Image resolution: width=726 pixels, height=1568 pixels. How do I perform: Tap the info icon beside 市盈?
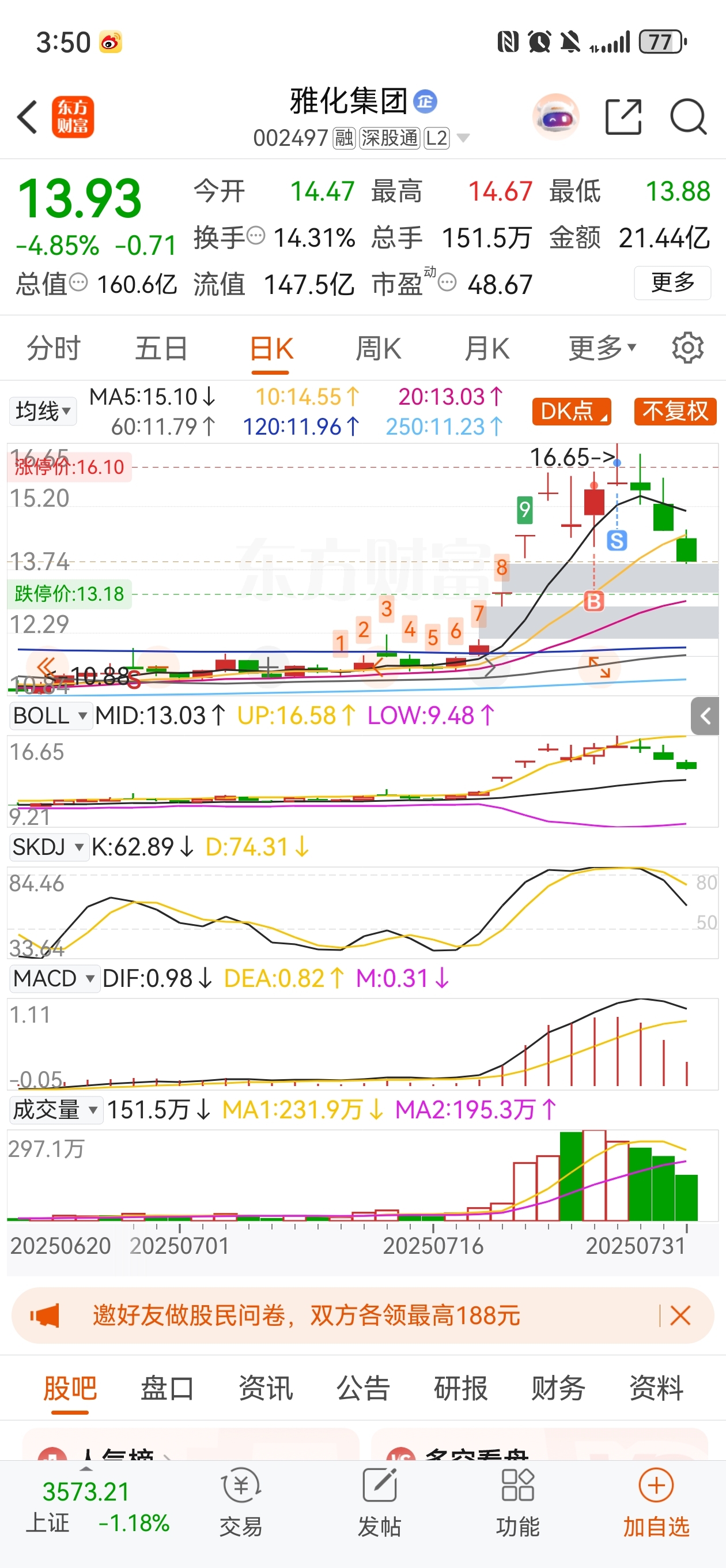(x=447, y=282)
